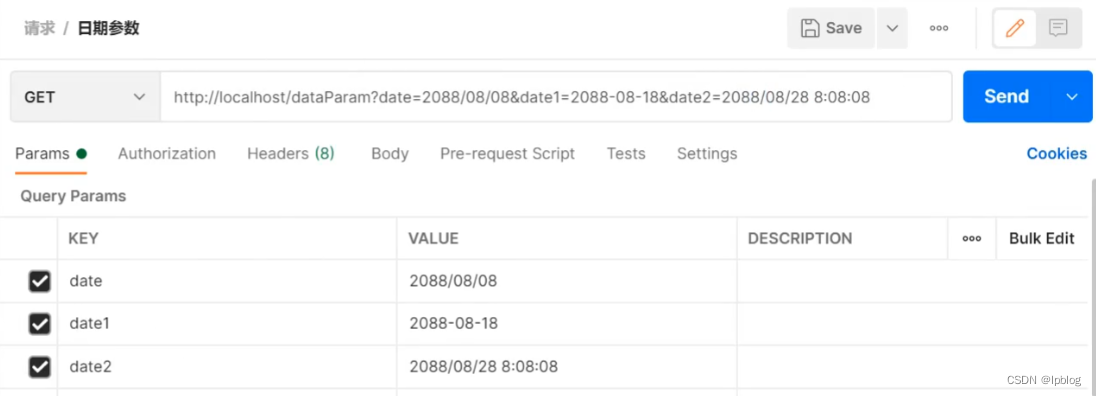This screenshot has height=396, width=1096.
Task: Open the Pre-request Script tab
Action: point(507,154)
